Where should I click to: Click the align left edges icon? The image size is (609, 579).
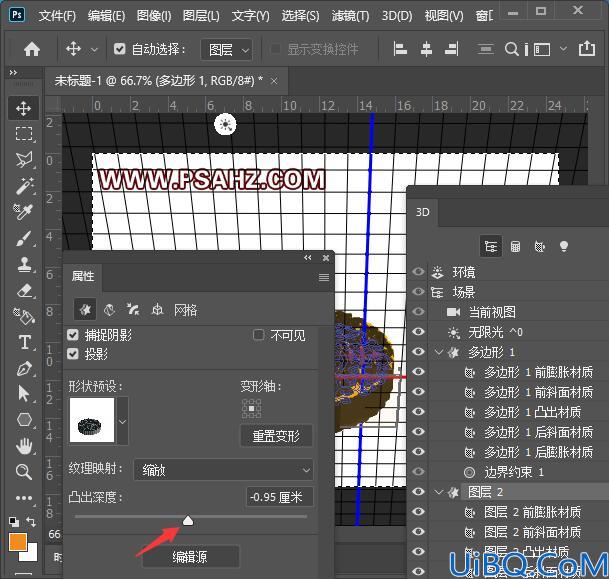pos(400,49)
